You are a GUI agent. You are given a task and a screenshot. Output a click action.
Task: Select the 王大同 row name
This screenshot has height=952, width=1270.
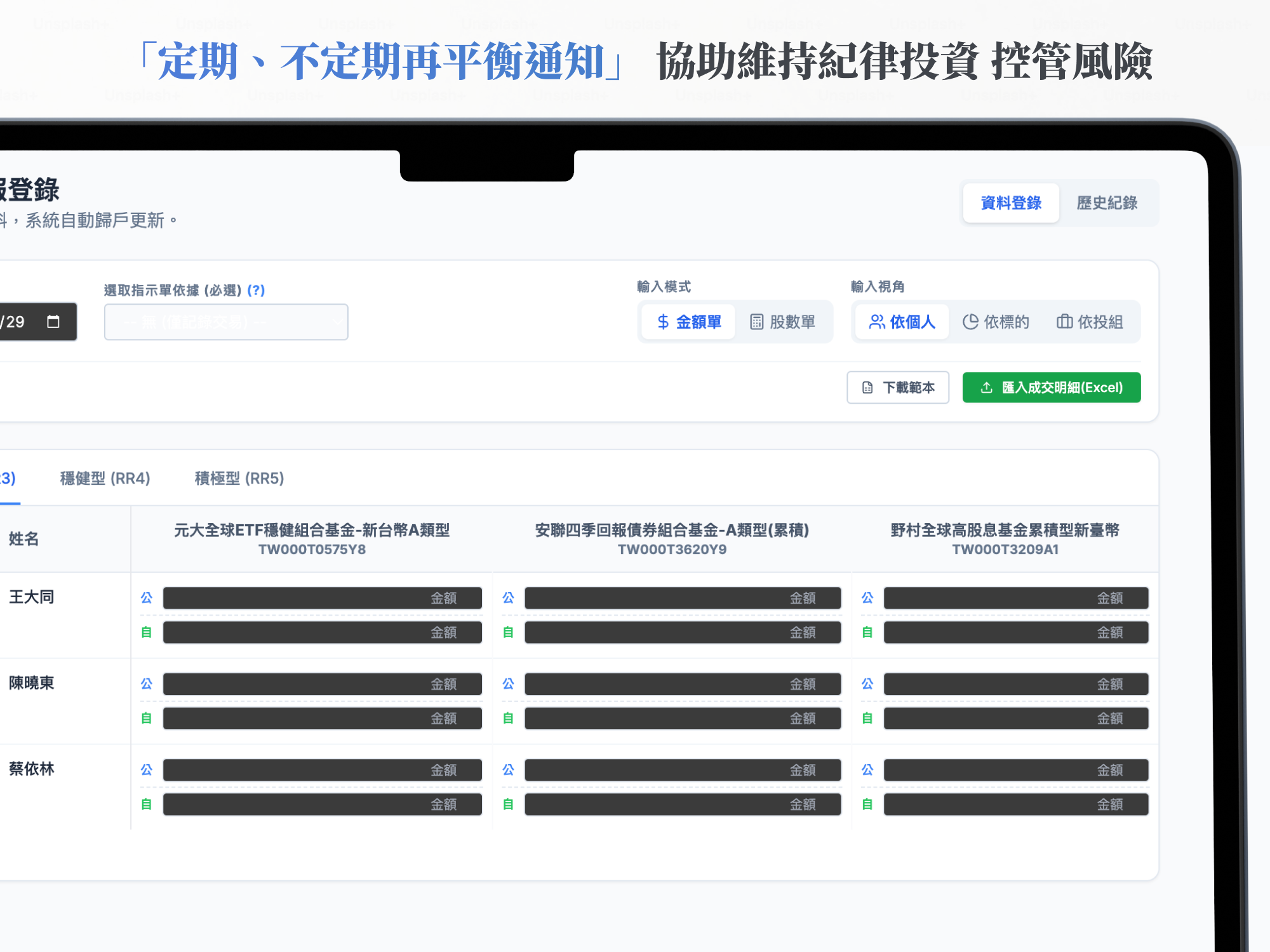click(x=31, y=597)
